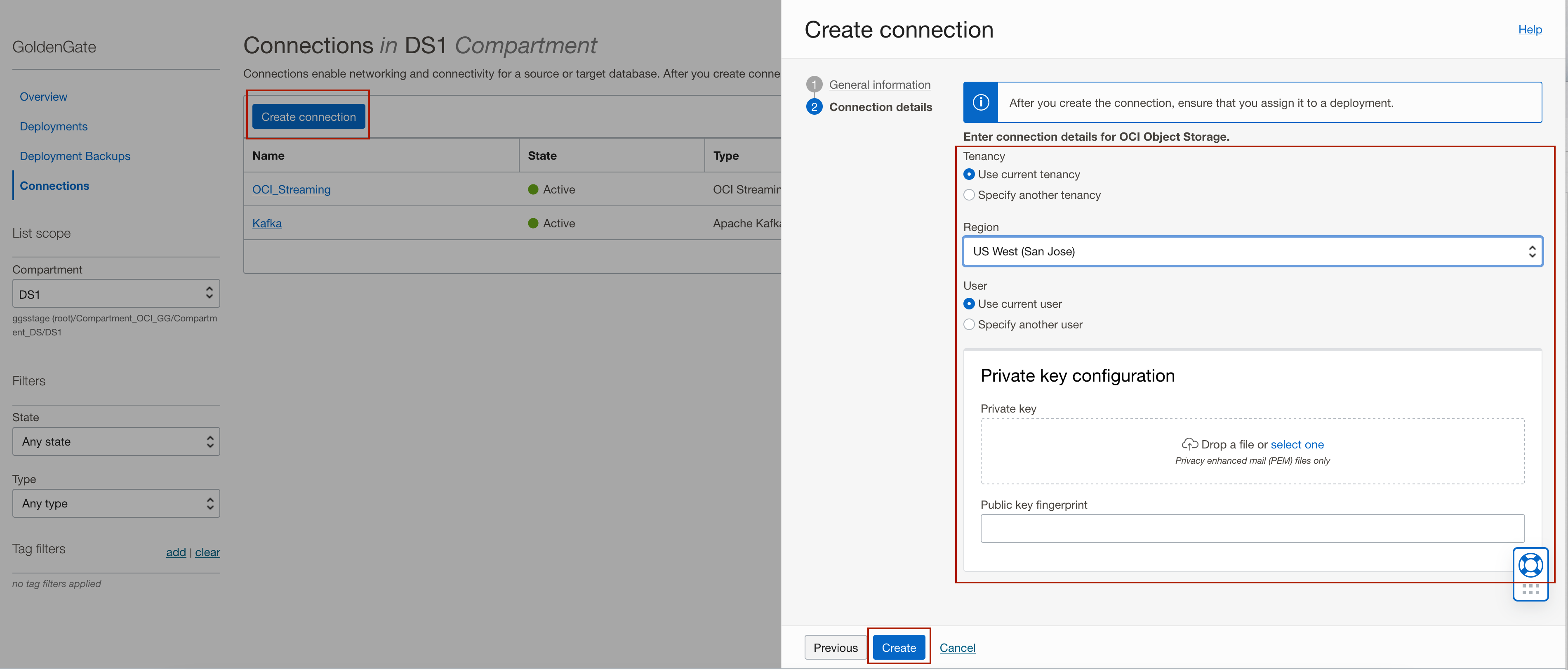Go to Deployment Backups sidebar item

pos(75,156)
